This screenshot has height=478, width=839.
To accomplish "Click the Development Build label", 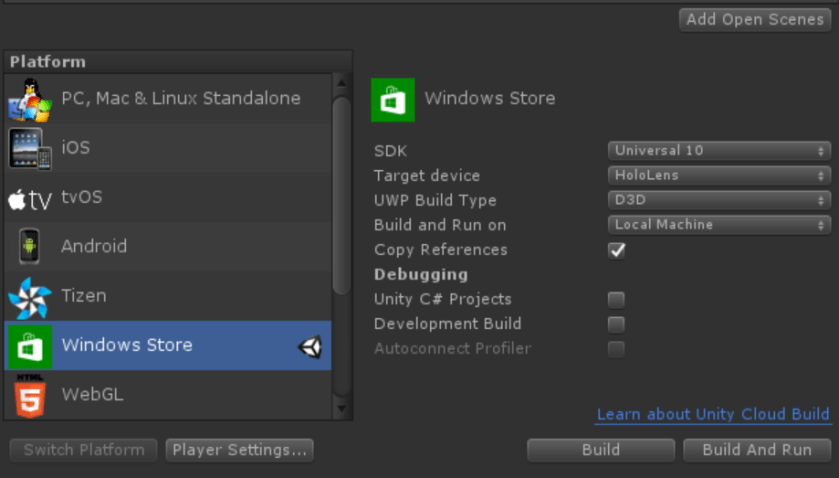I will click(x=447, y=324).
